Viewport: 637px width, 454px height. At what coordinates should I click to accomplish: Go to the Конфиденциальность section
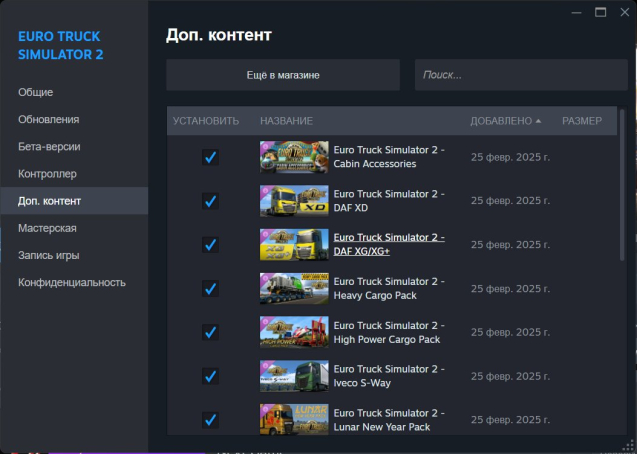point(74,283)
